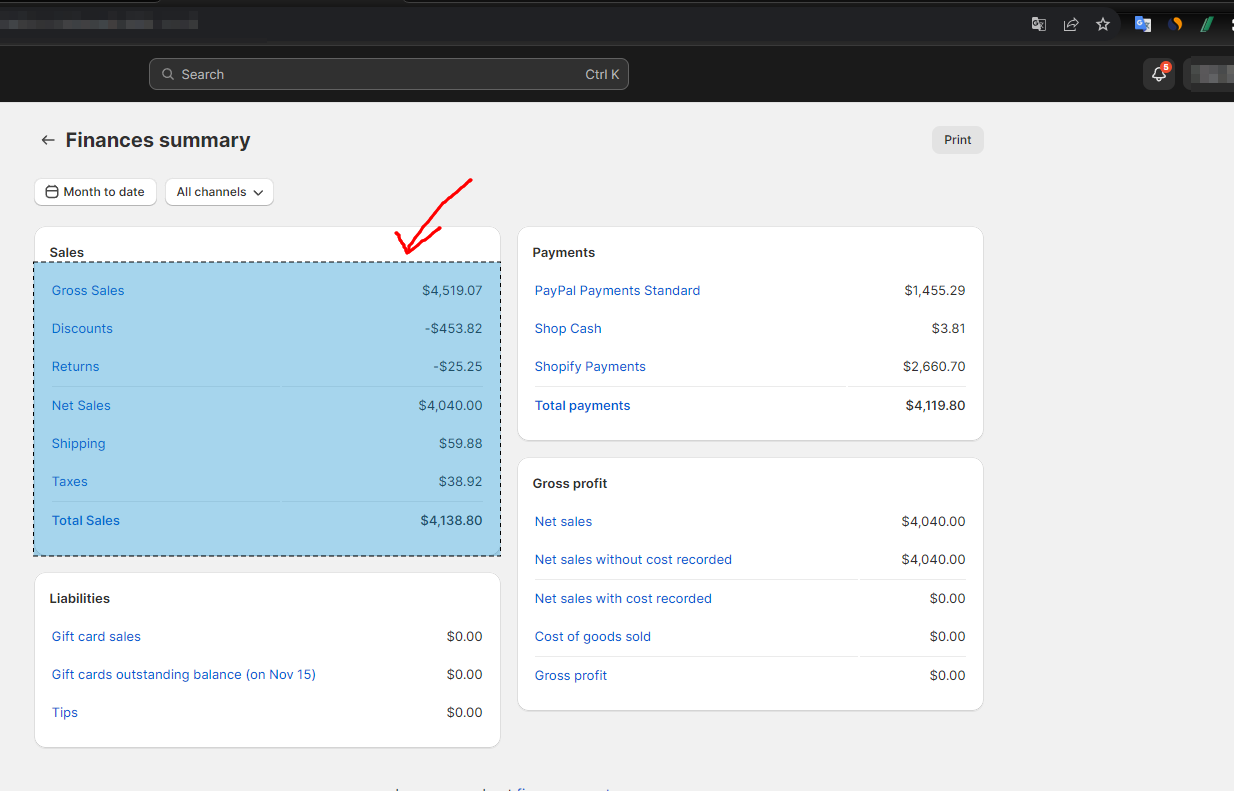Click the $2,660.70 Shopify Payments amount
Screen dimensions: 1234x791
click(934, 367)
